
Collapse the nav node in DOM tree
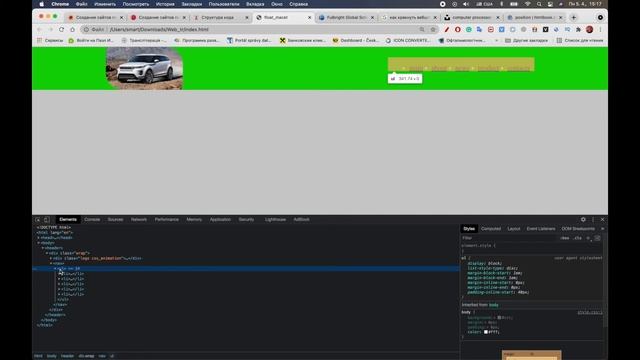tap(51, 264)
